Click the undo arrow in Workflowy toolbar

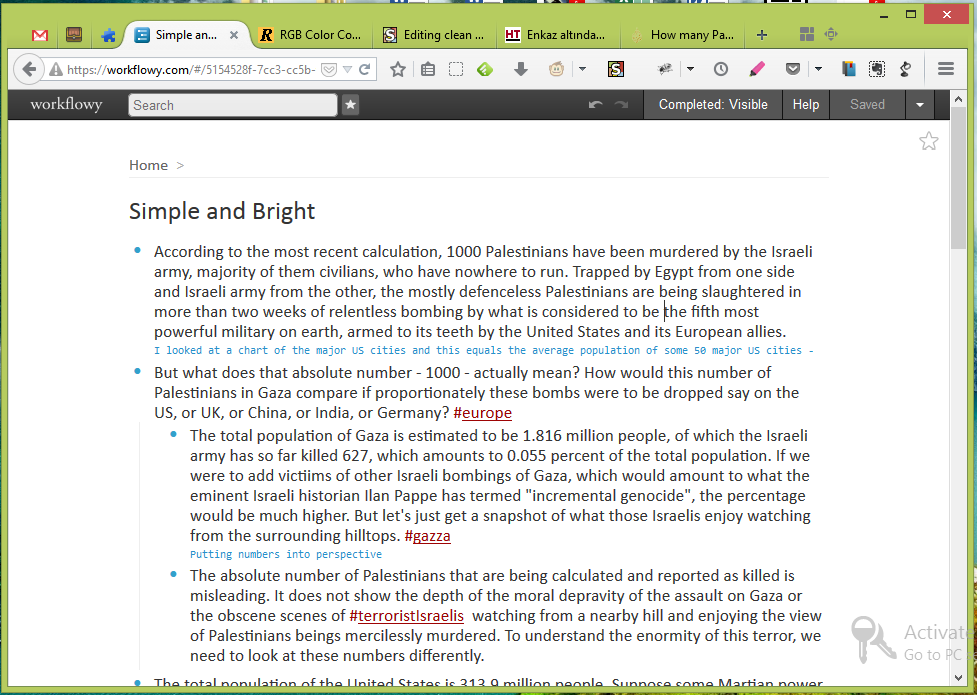pyautogui.click(x=594, y=104)
